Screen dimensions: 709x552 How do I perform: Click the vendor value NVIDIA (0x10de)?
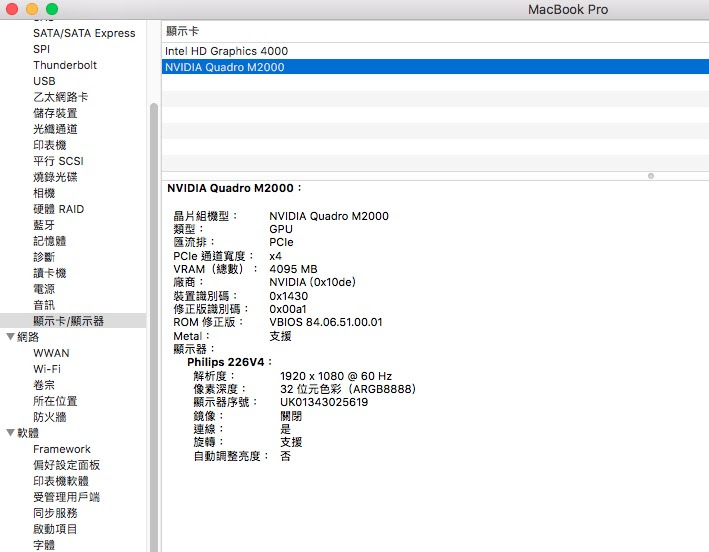point(312,282)
